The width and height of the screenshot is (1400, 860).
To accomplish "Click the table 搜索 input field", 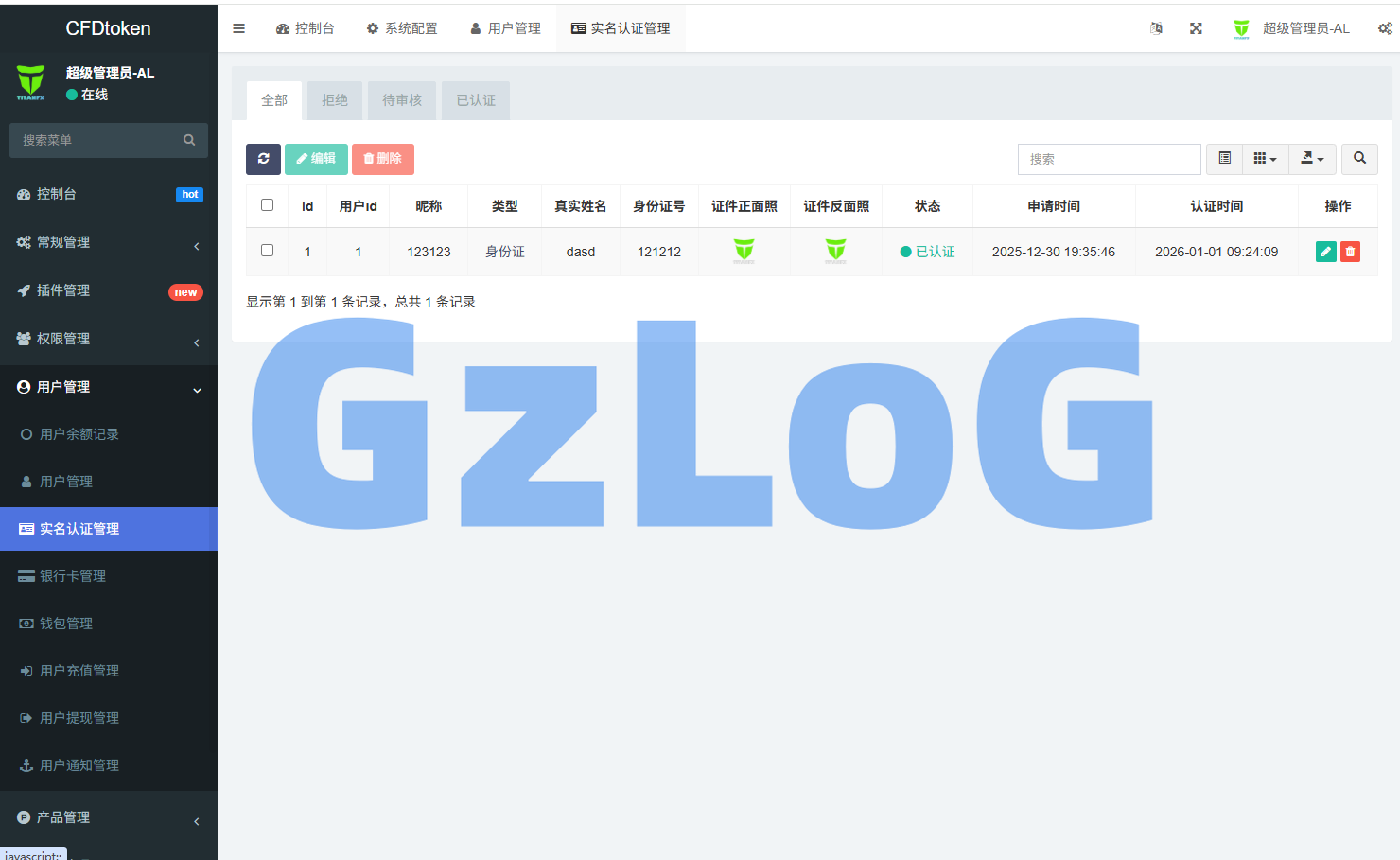I will point(1109,159).
